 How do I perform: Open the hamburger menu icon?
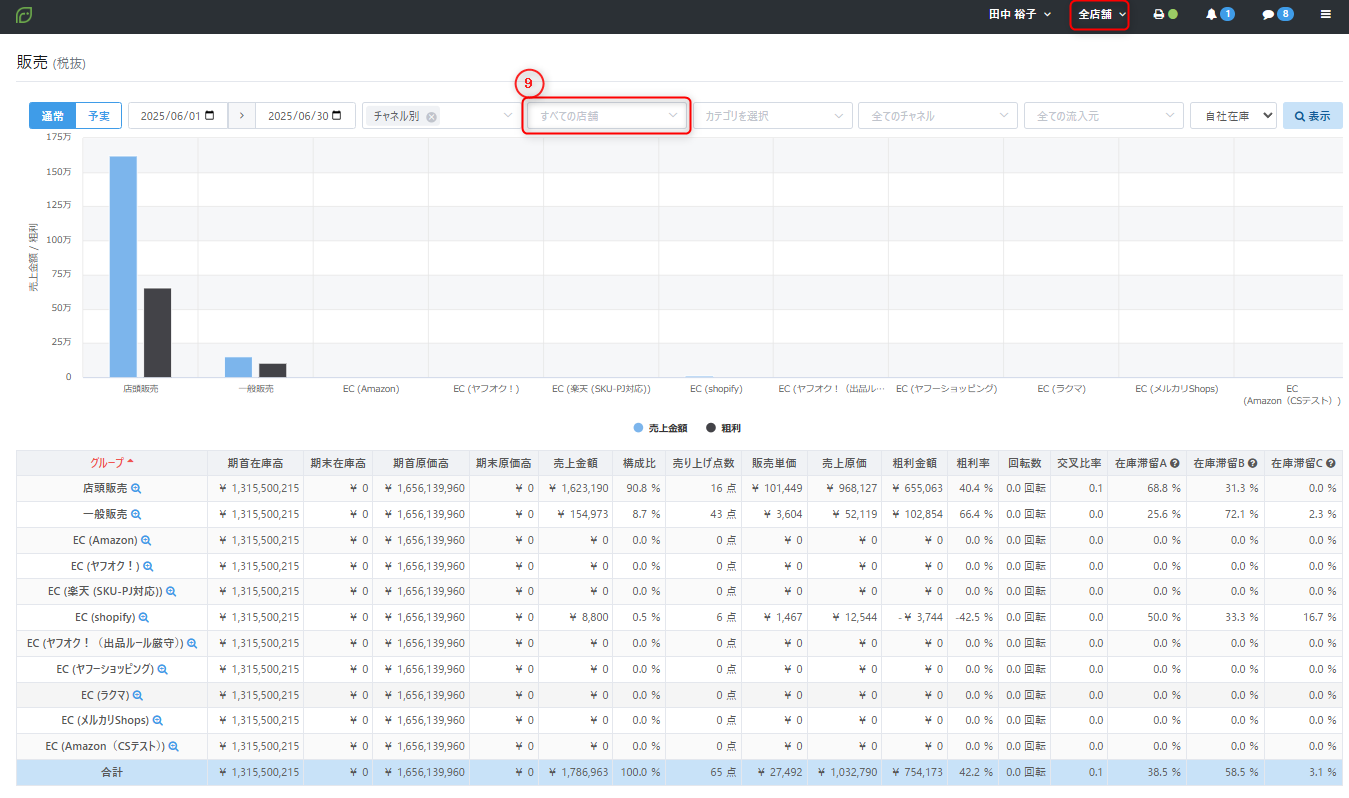pyautogui.click(x=1326, y=15)
